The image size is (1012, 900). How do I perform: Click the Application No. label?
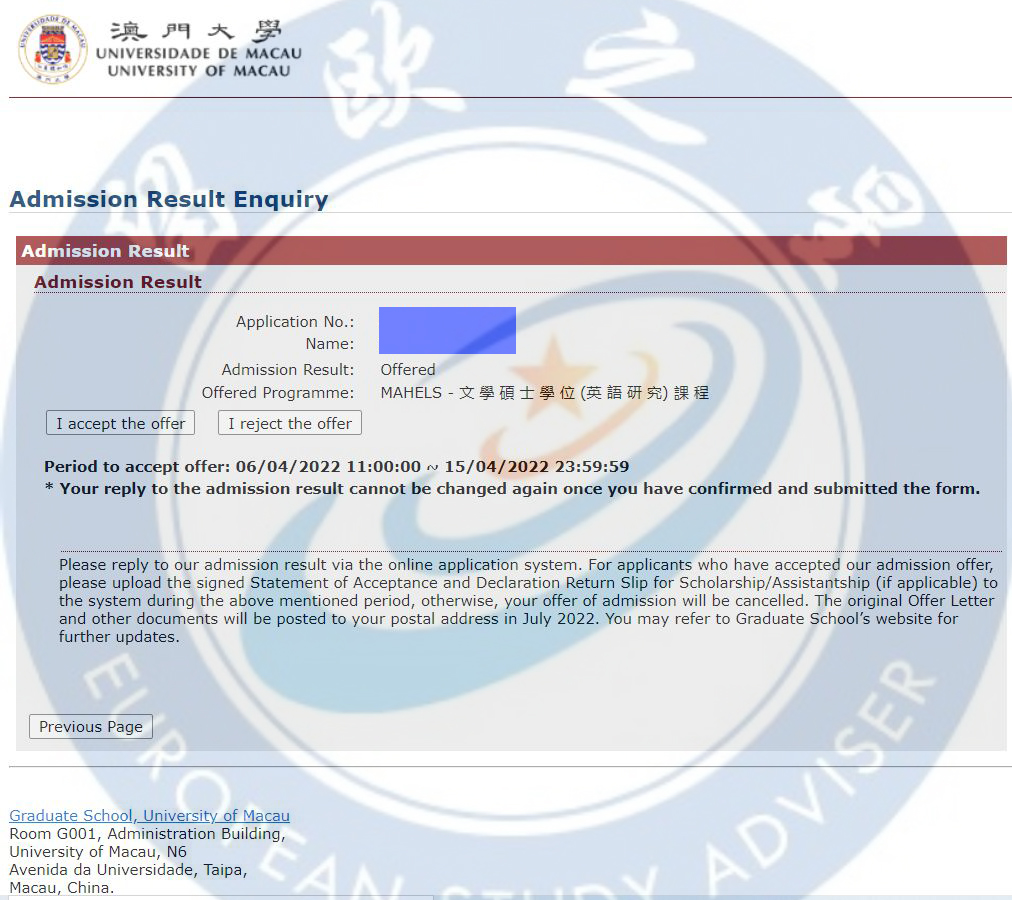(295, 322)
